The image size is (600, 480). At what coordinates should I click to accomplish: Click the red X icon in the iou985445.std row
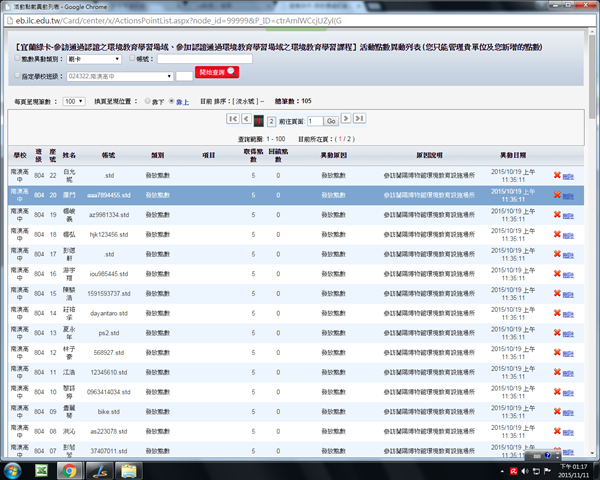557,274
